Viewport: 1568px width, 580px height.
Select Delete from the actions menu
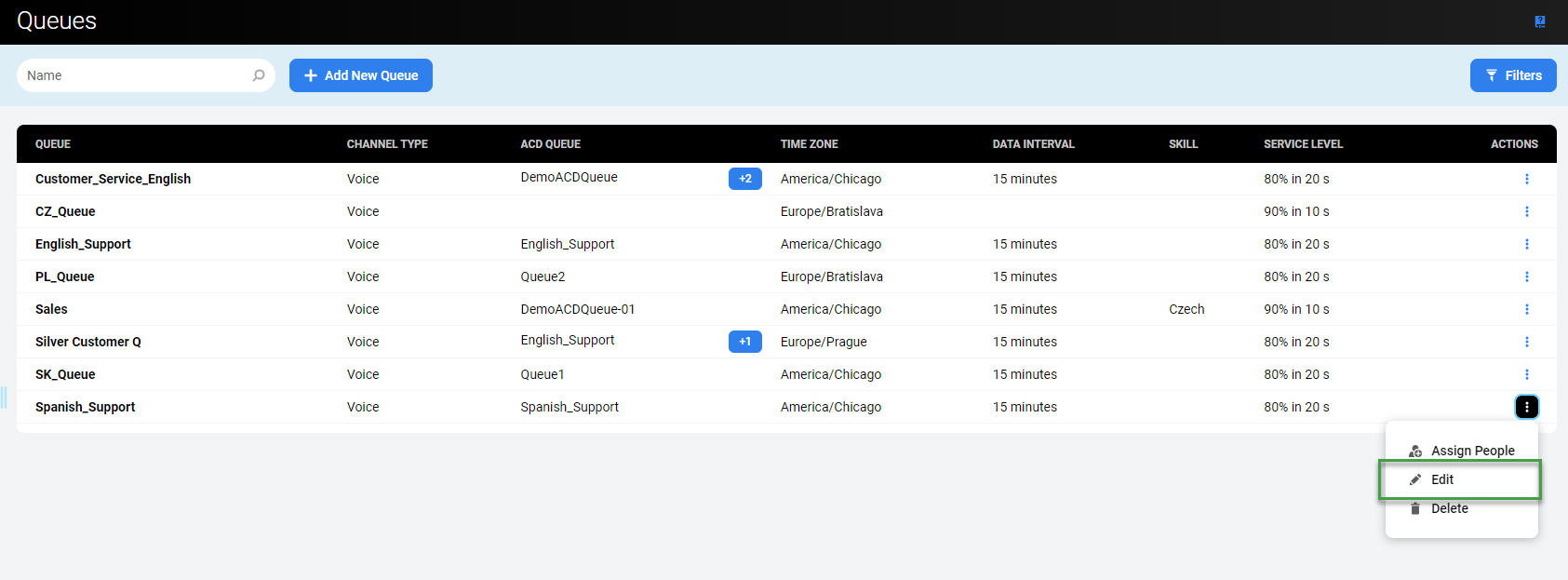1449,508
